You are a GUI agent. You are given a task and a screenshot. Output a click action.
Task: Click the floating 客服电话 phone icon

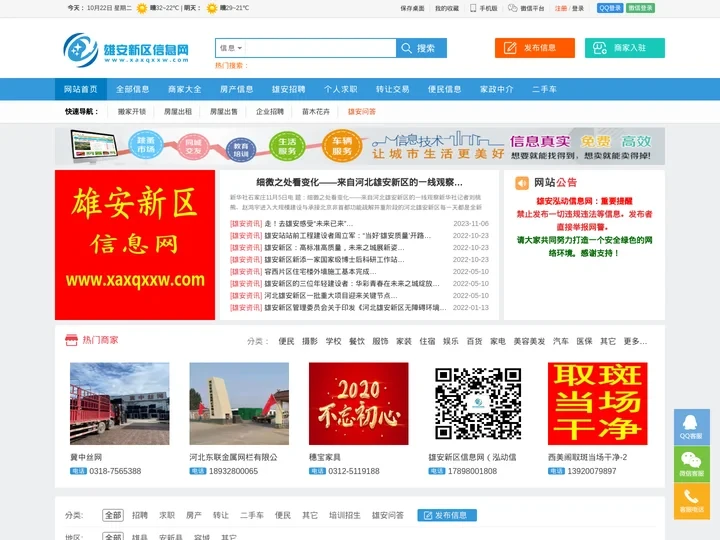tap(692, 501)
